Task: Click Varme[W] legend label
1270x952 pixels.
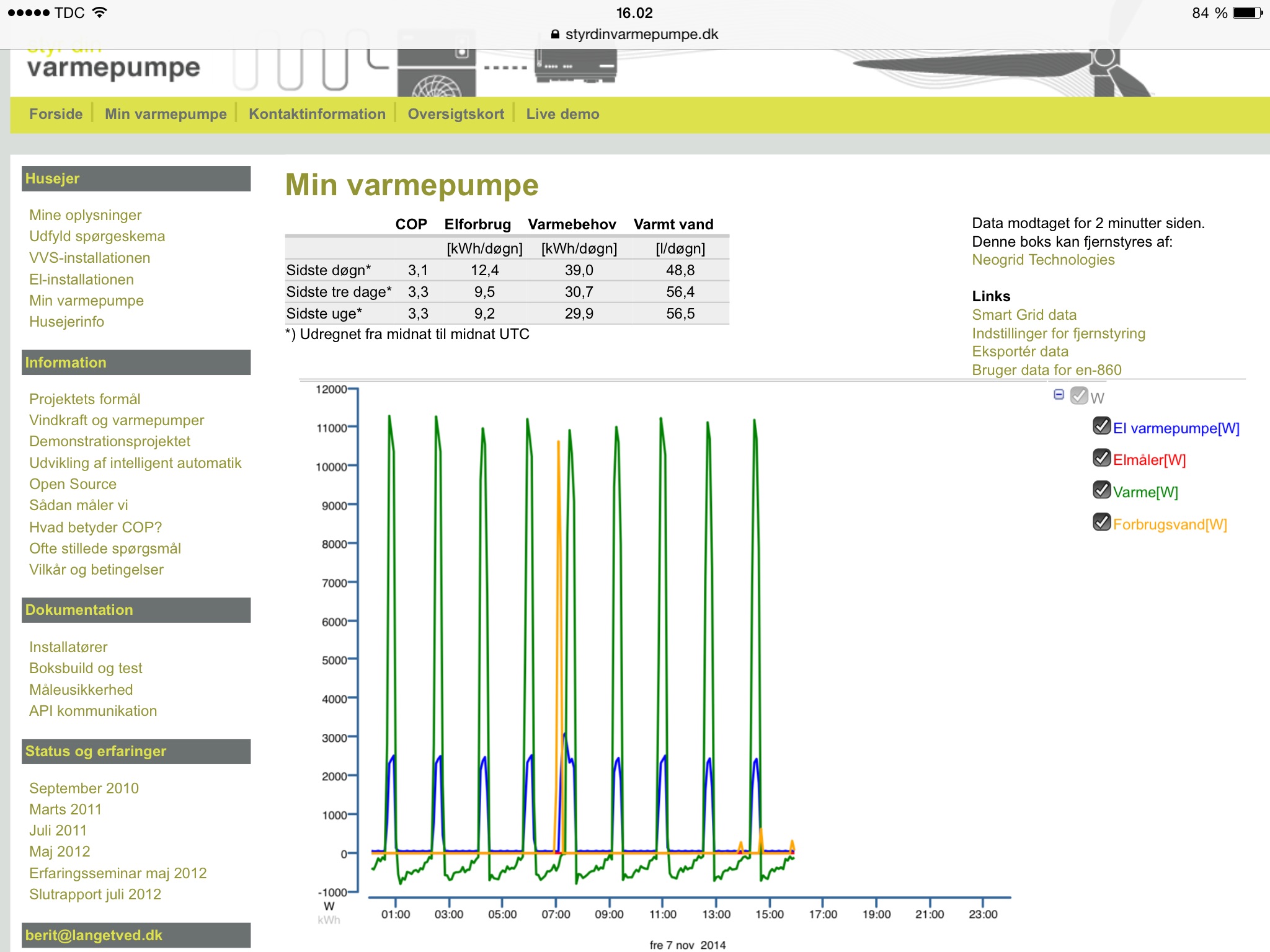Action: click(x=1145, y=492)
